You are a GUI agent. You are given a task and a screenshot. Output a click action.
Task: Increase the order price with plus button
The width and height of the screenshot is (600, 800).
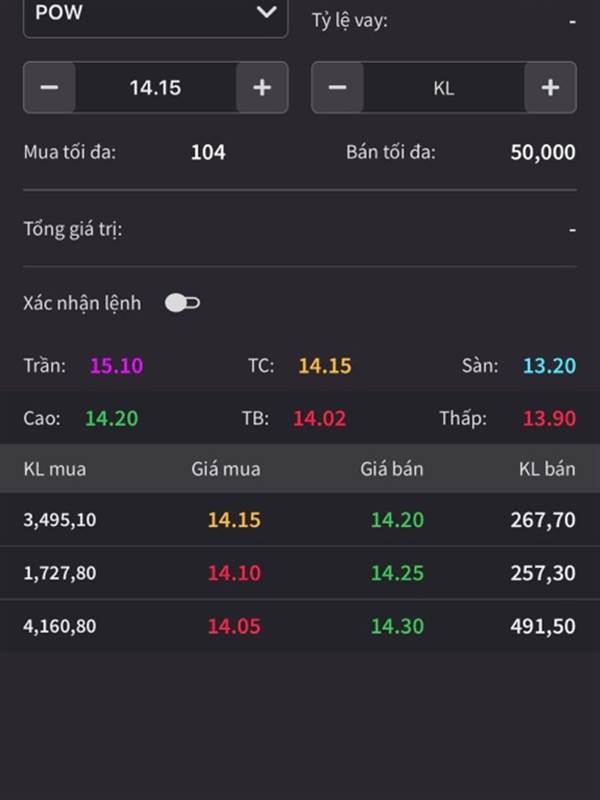(x=262, y=88)
